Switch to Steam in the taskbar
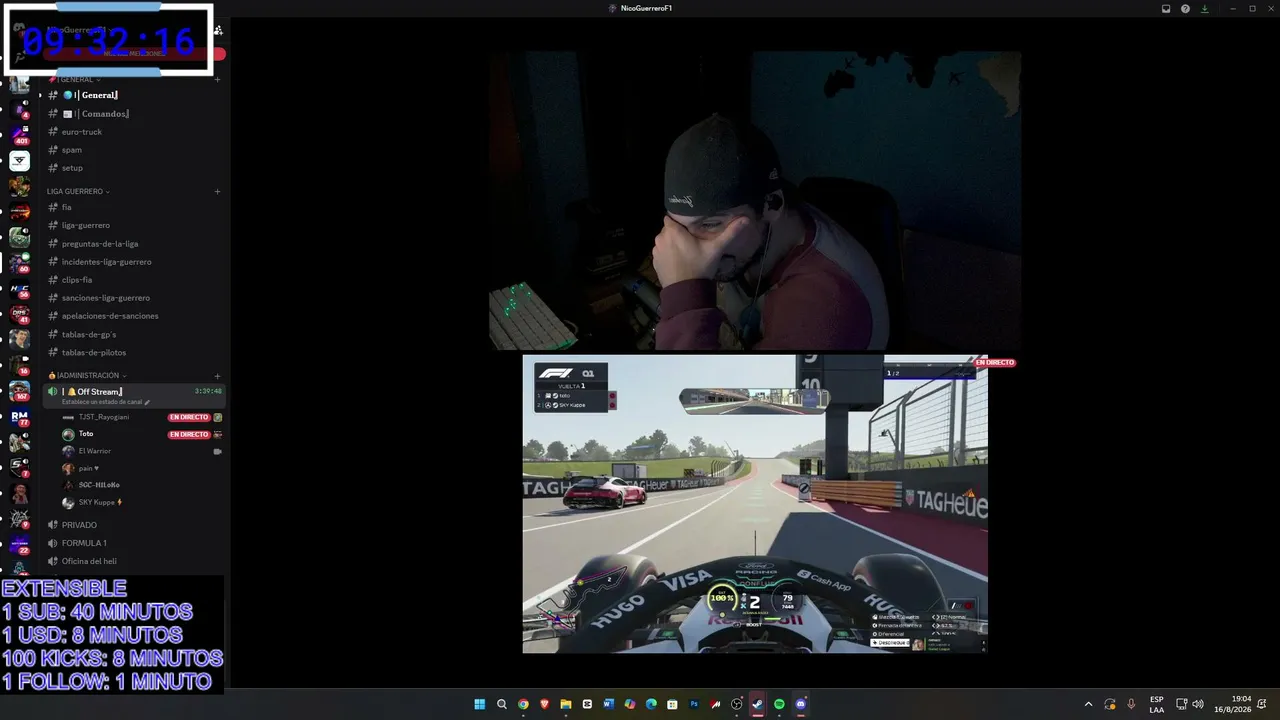The width and height of the screenshot is (1280, 720). coord(757,704)
